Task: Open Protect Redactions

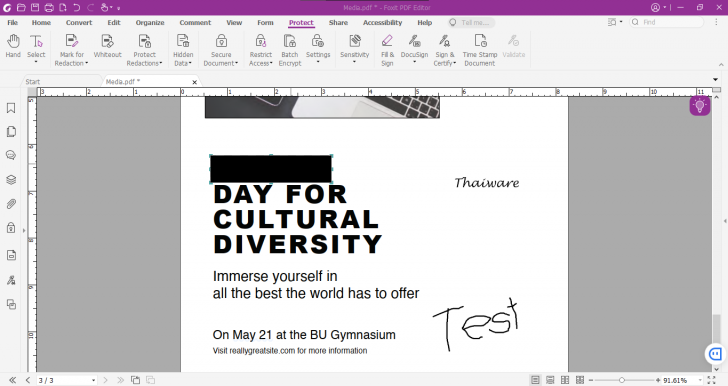Action: 144,50
